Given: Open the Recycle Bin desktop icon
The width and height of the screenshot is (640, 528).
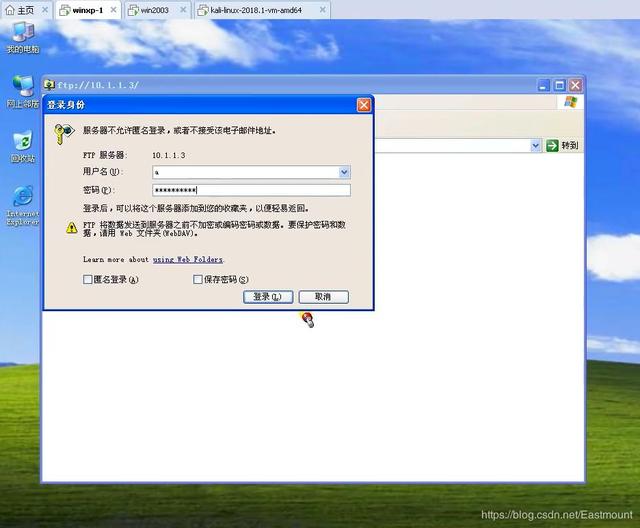Looking at the screenshot, I should 23,147.
